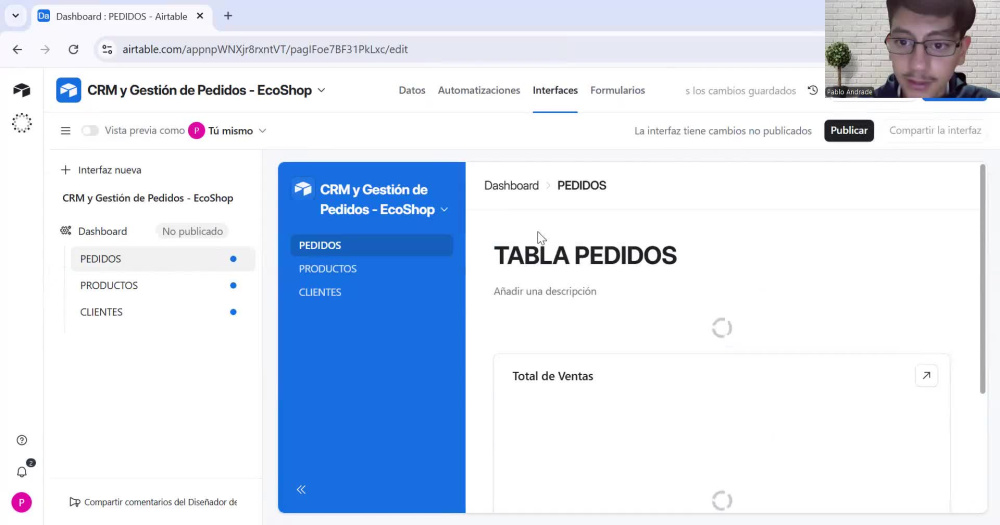Image resolution: width=1000 pixels, height=525 pixels.
Task: Click Dashboard in the breadcrumb
Action: coord(511,186)
